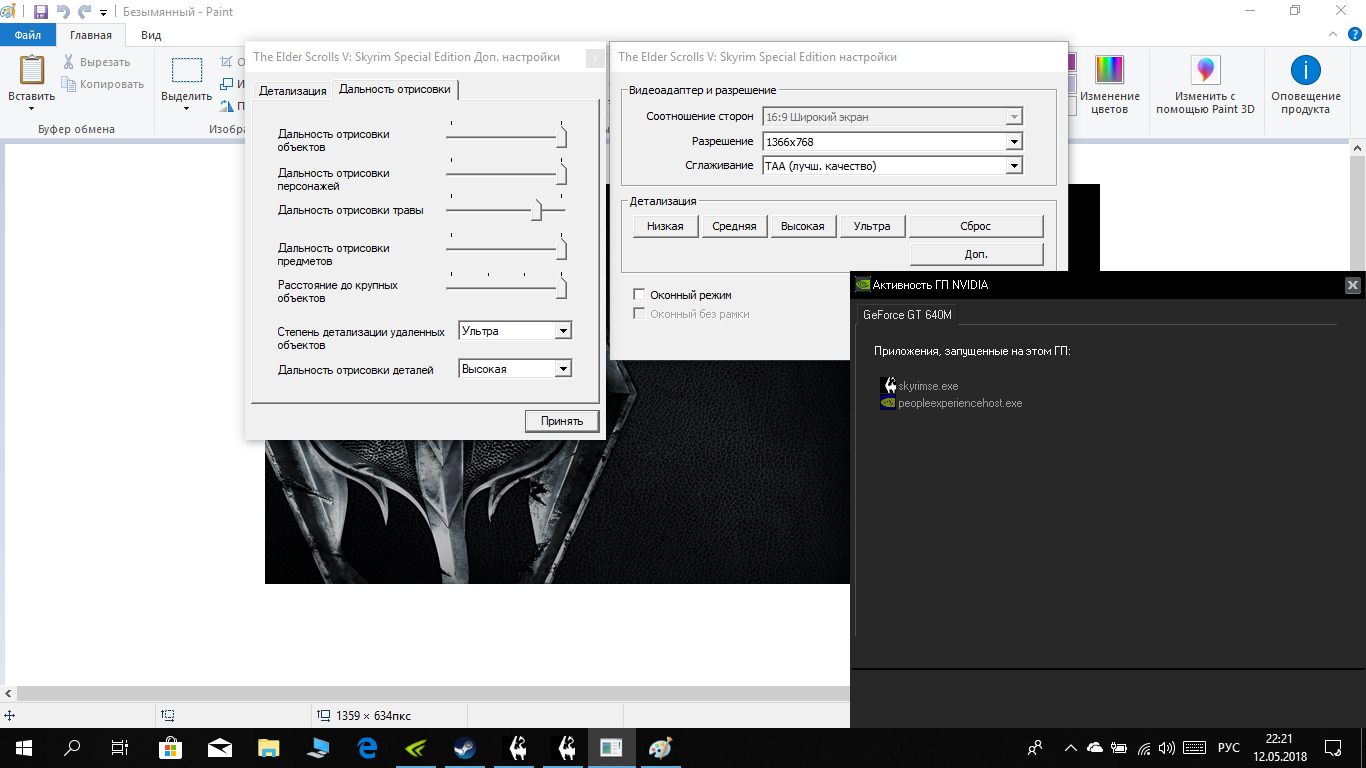Image resolution: width=1366 pixels, height=768 pixels.
Task: Switch input language via РУС indicator
Action: tap(1229, 747)
